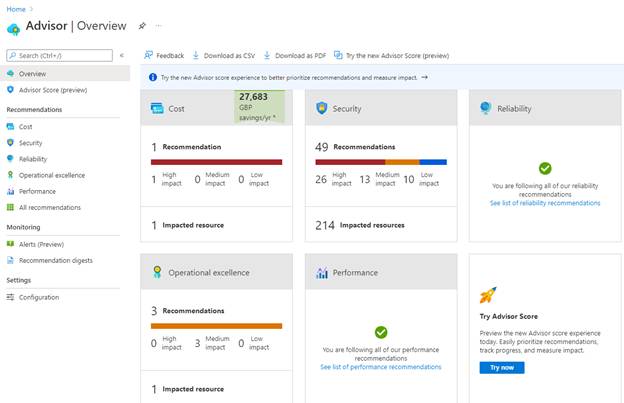
Task: Select the All recommendations grid icon
Action: point(10,207)
